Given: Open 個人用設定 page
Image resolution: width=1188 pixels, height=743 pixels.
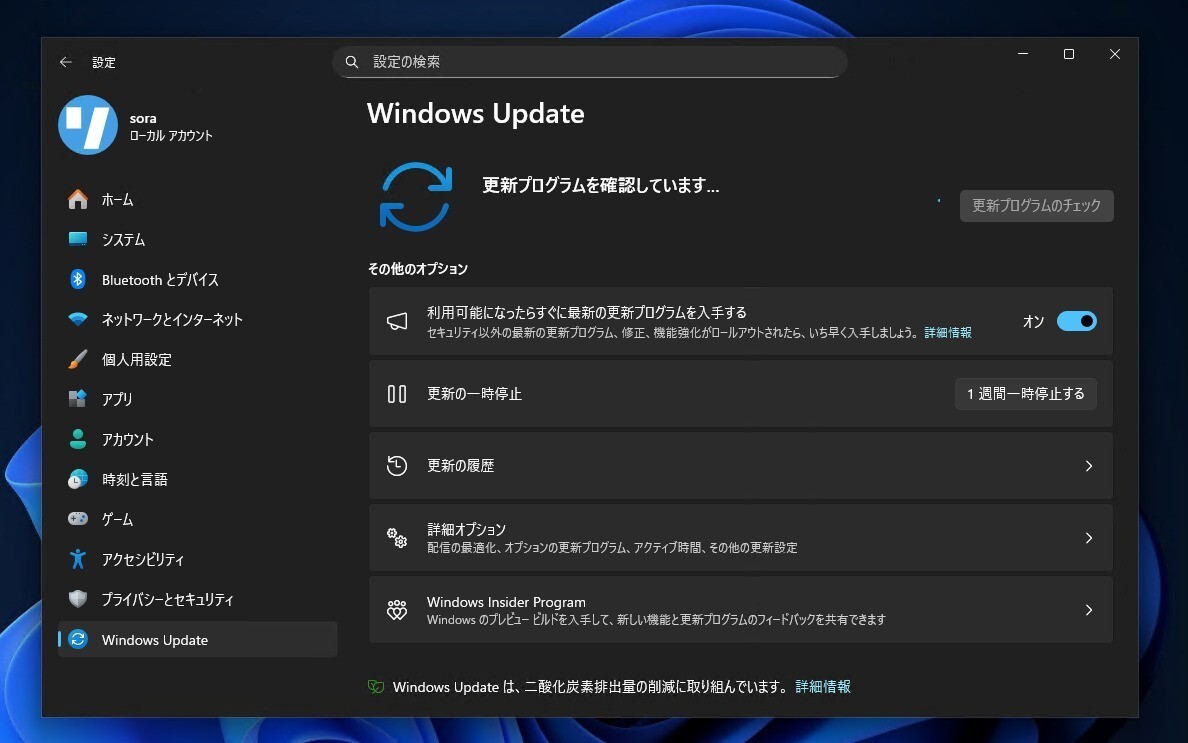Looking at the screenshot, I should 198,359.
